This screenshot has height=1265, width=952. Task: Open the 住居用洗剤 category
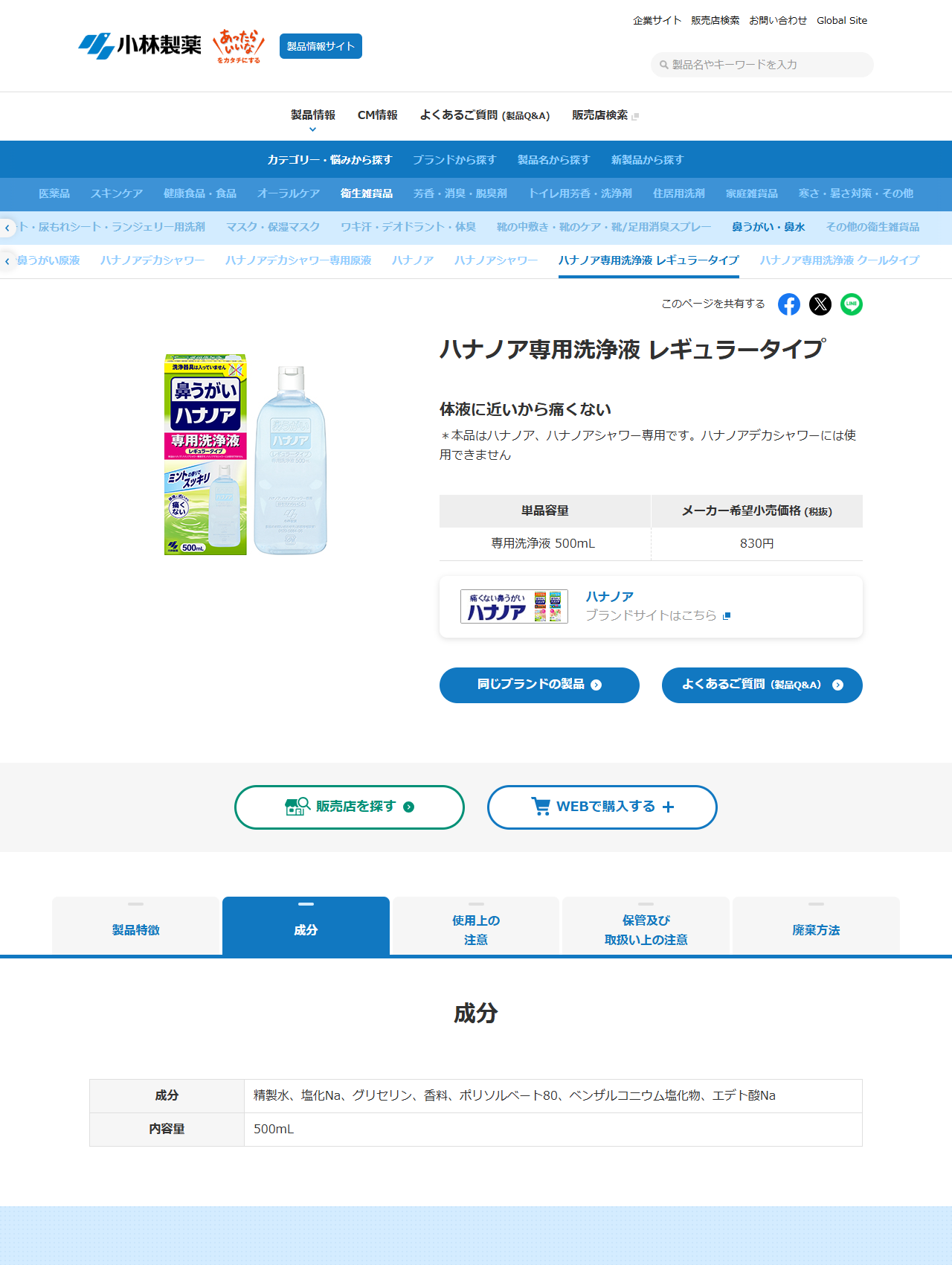[x=679, y=193]
